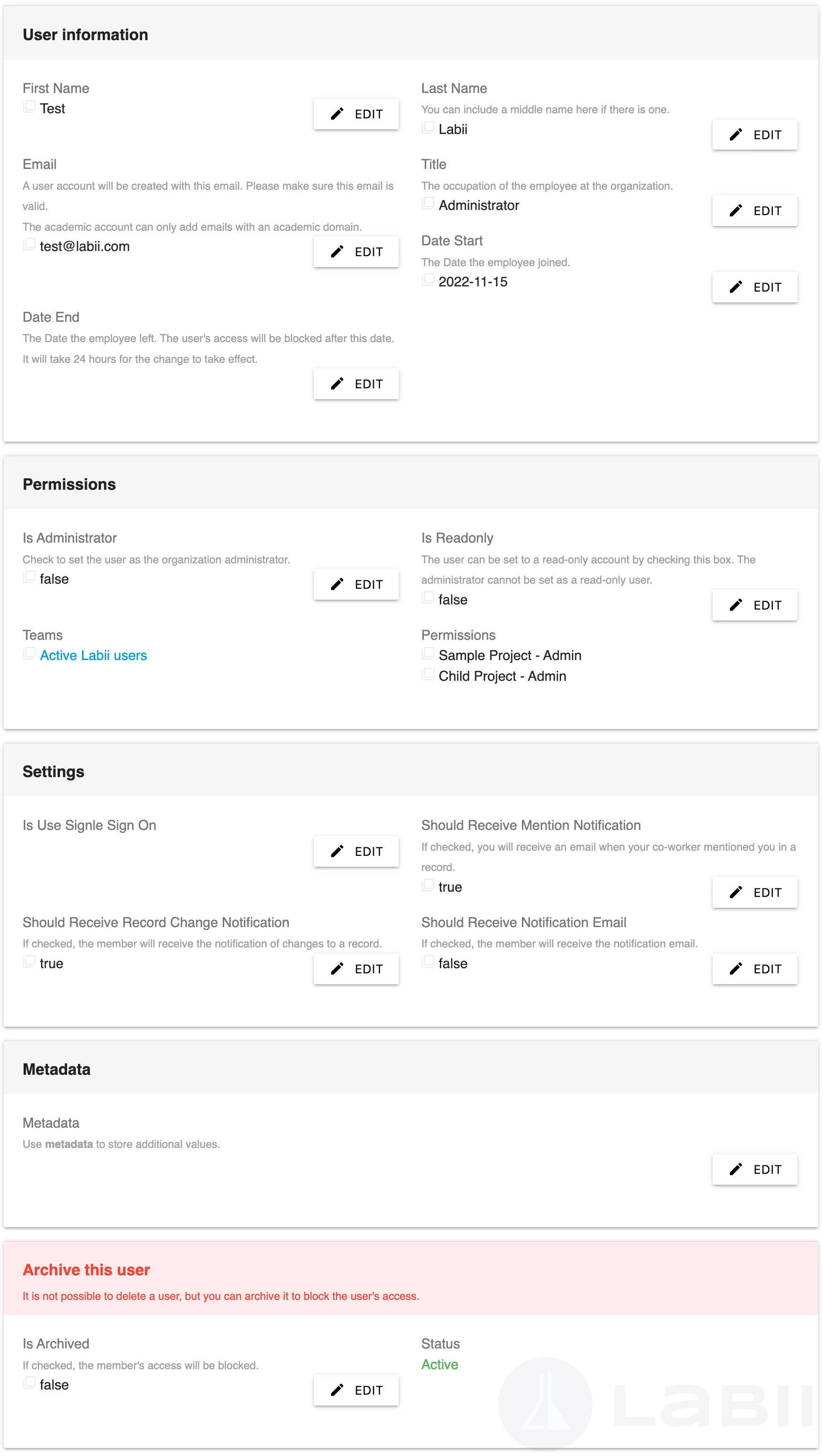Click the pencil icon for Single Sign On

[337, 851]
